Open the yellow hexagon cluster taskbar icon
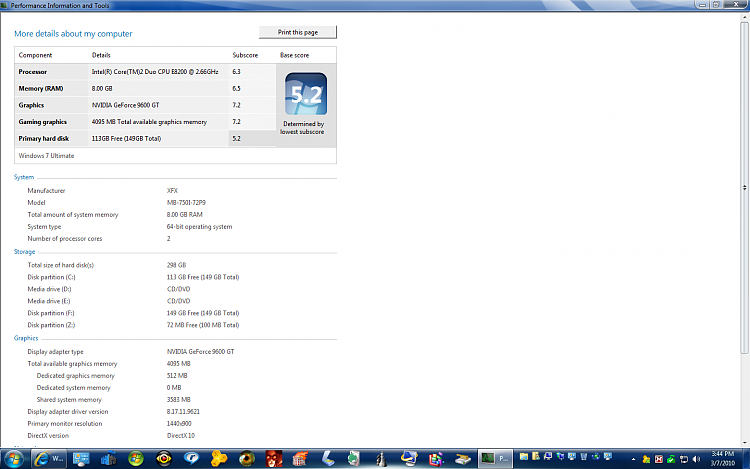This screenshot has width=750, height=469. click(x=219, y=459)
